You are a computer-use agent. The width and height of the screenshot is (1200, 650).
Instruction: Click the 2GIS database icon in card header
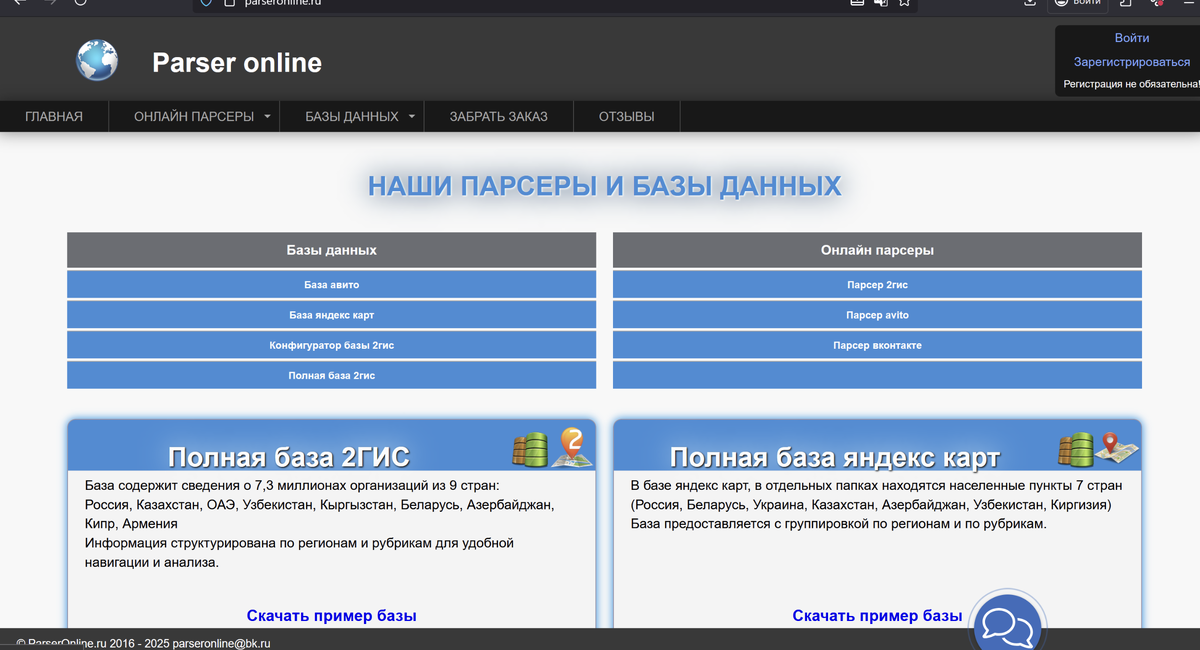pyautogui.click(x=553, y=447)
